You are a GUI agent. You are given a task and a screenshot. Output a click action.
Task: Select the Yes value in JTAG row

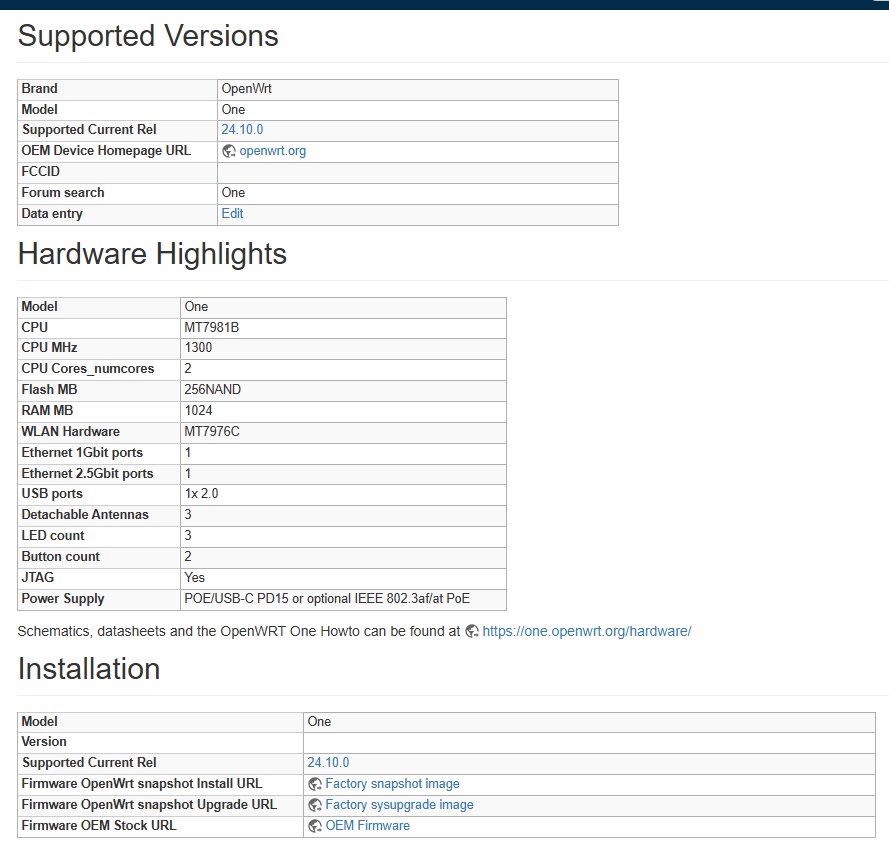click(x=194, y=578)
